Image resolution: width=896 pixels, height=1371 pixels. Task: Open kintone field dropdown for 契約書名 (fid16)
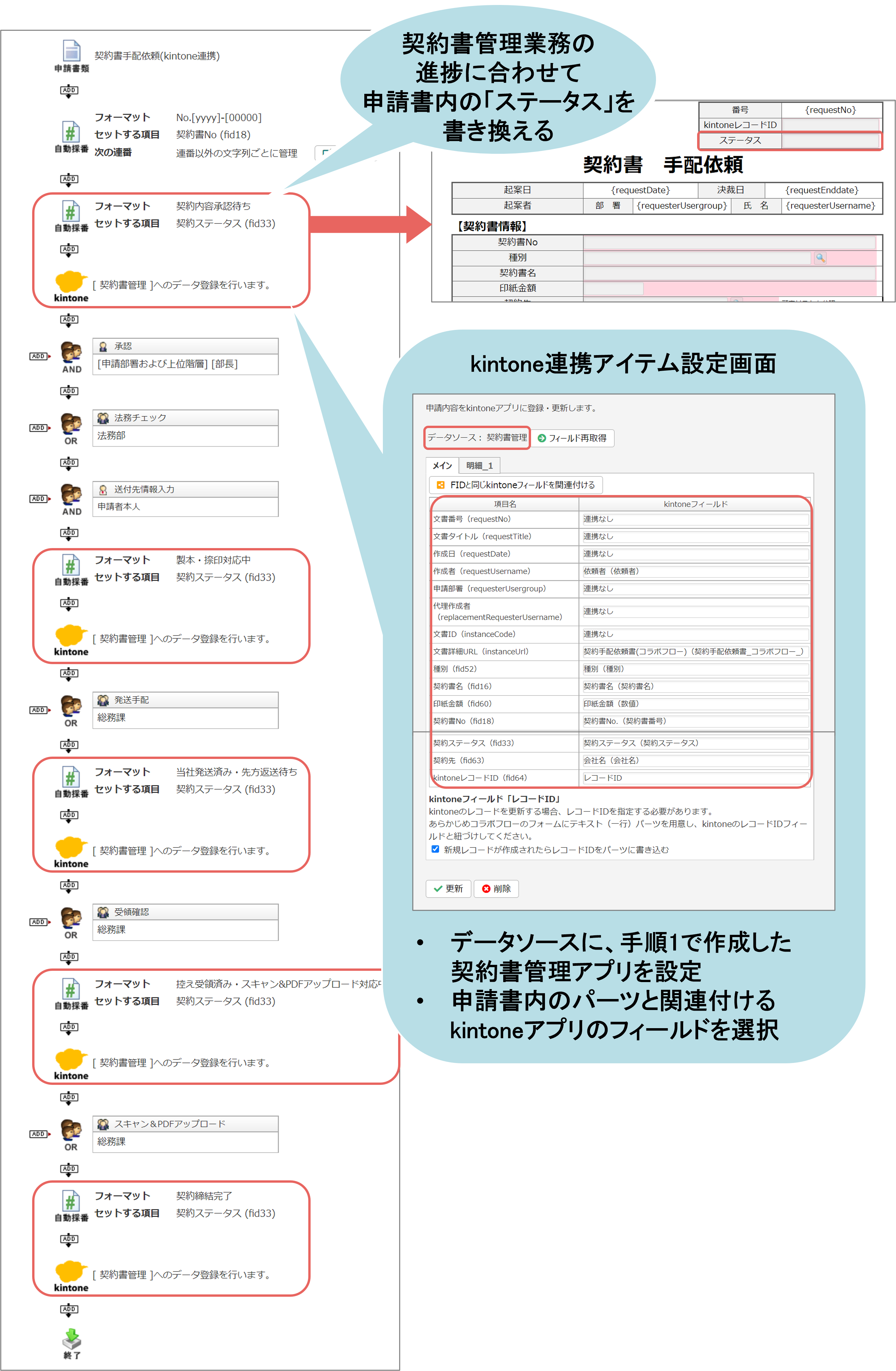(x=695, y=686)
